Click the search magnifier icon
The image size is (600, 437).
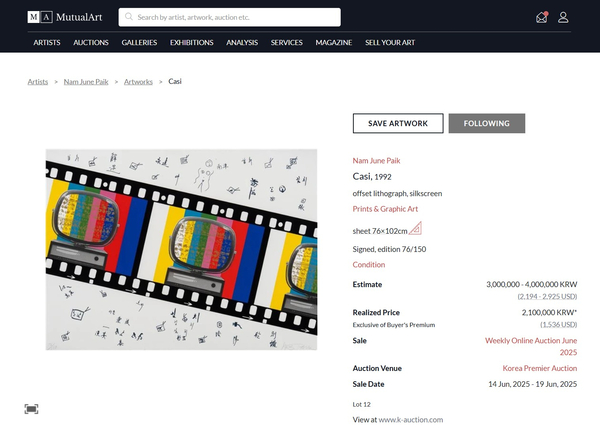(x=128, y=17)
